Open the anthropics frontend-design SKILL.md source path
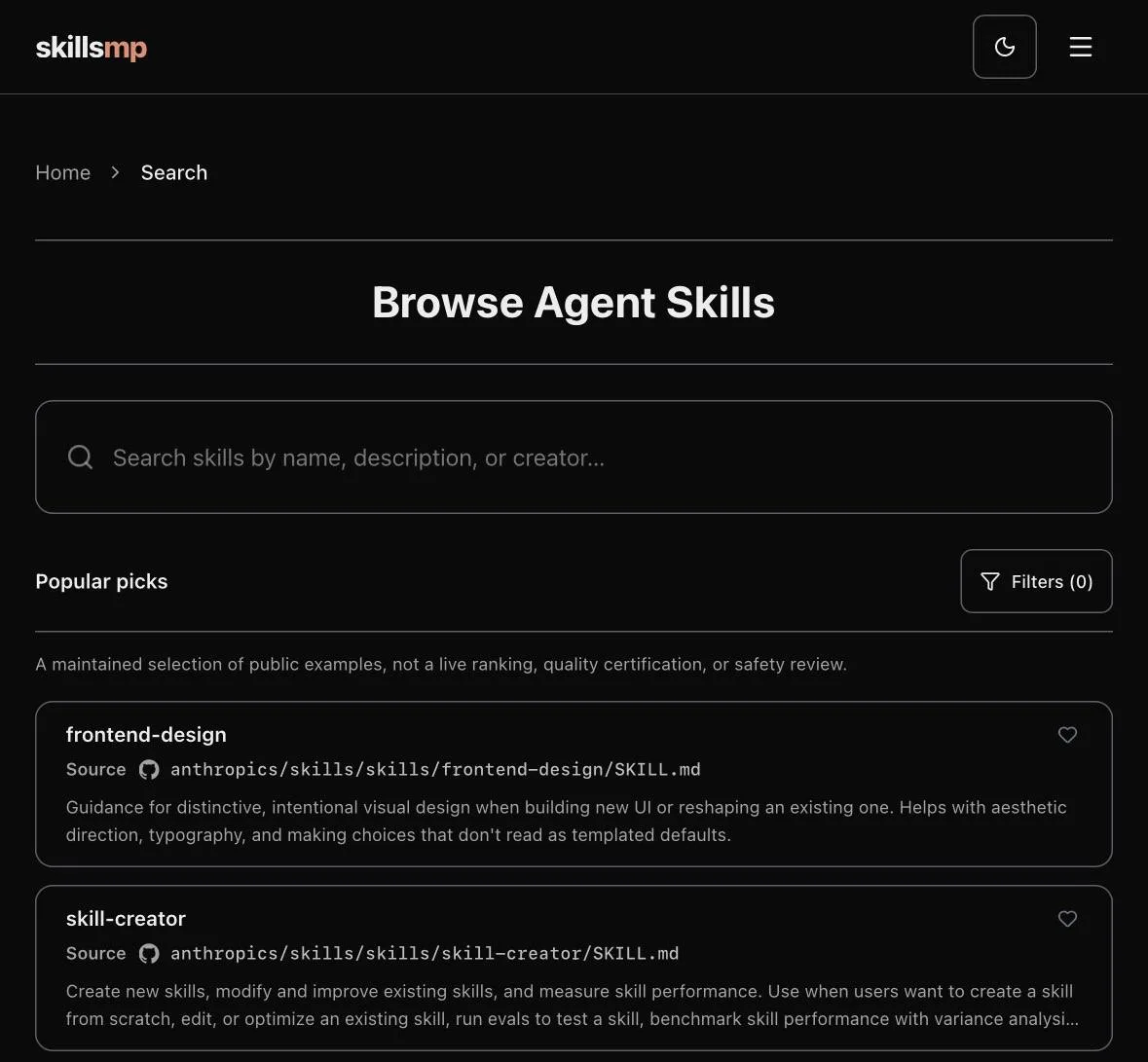This screenshot has width=1148, height=1062. pos(435,769)
